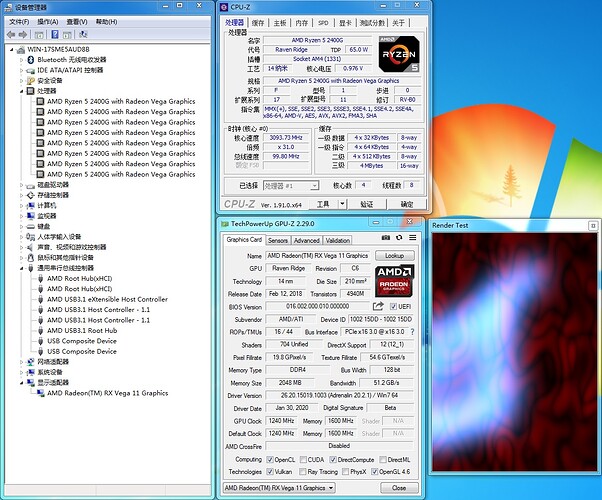Switch to the 主板 tab in CPU-Z
This screenshot has width=602, height=500.
click(280, 23)
